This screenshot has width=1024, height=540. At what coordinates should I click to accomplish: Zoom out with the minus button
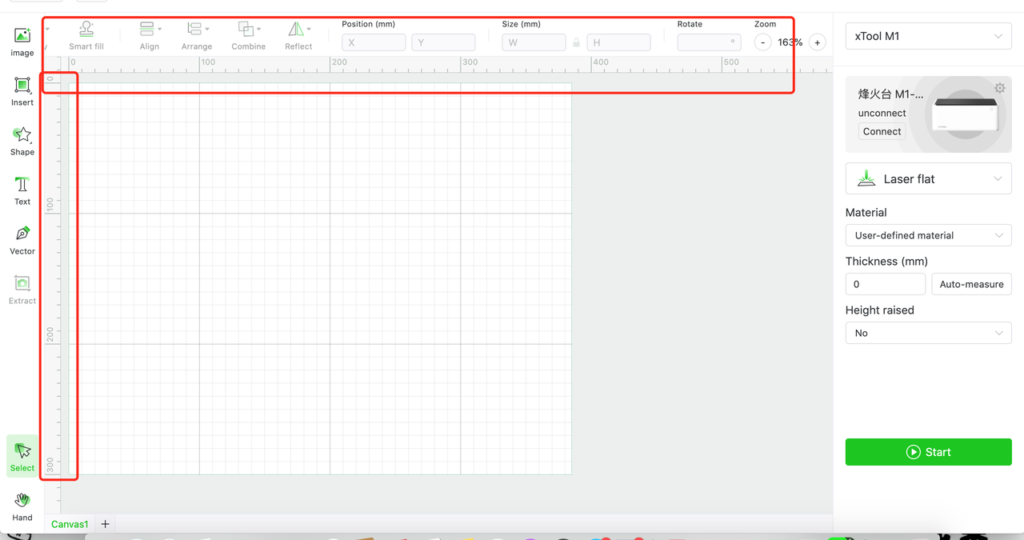762,42
